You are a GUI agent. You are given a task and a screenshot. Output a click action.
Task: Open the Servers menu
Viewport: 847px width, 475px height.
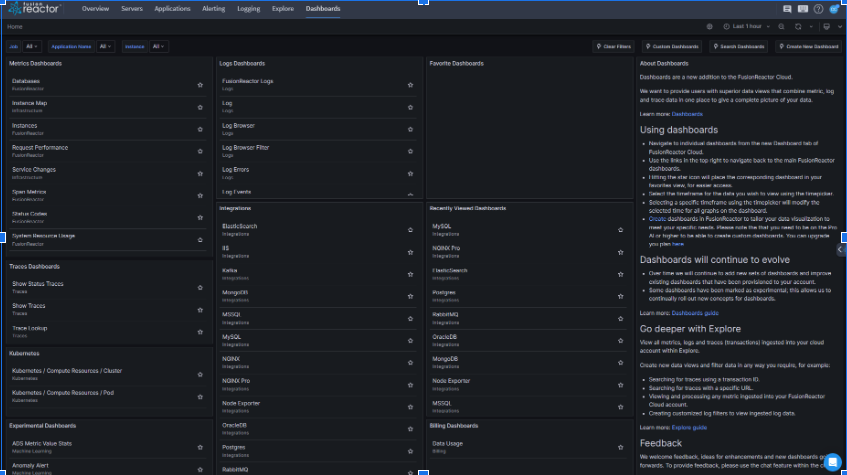132,9
